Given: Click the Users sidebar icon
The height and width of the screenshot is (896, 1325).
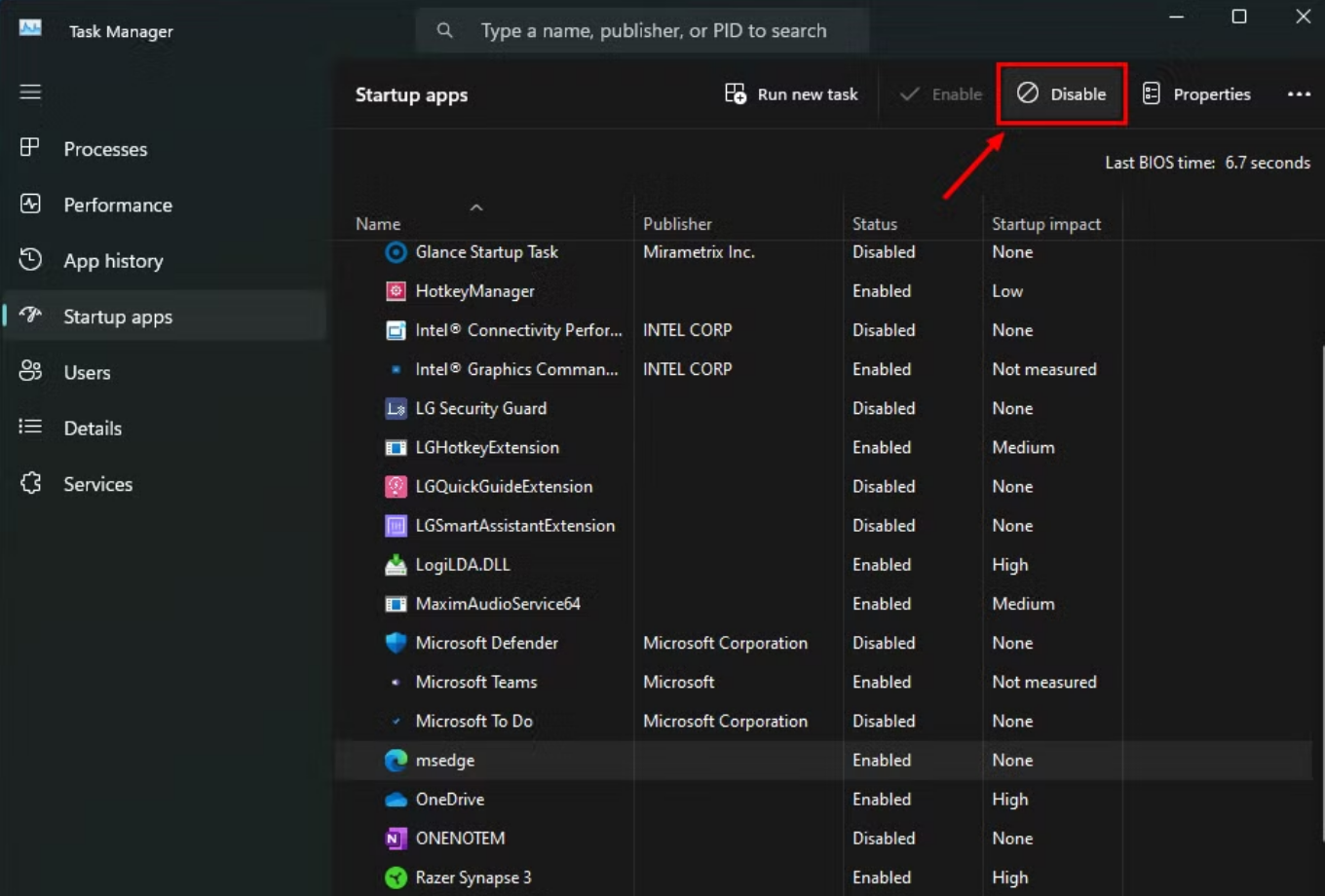Looking at the screenshot, I should click(x=30, y=371).
